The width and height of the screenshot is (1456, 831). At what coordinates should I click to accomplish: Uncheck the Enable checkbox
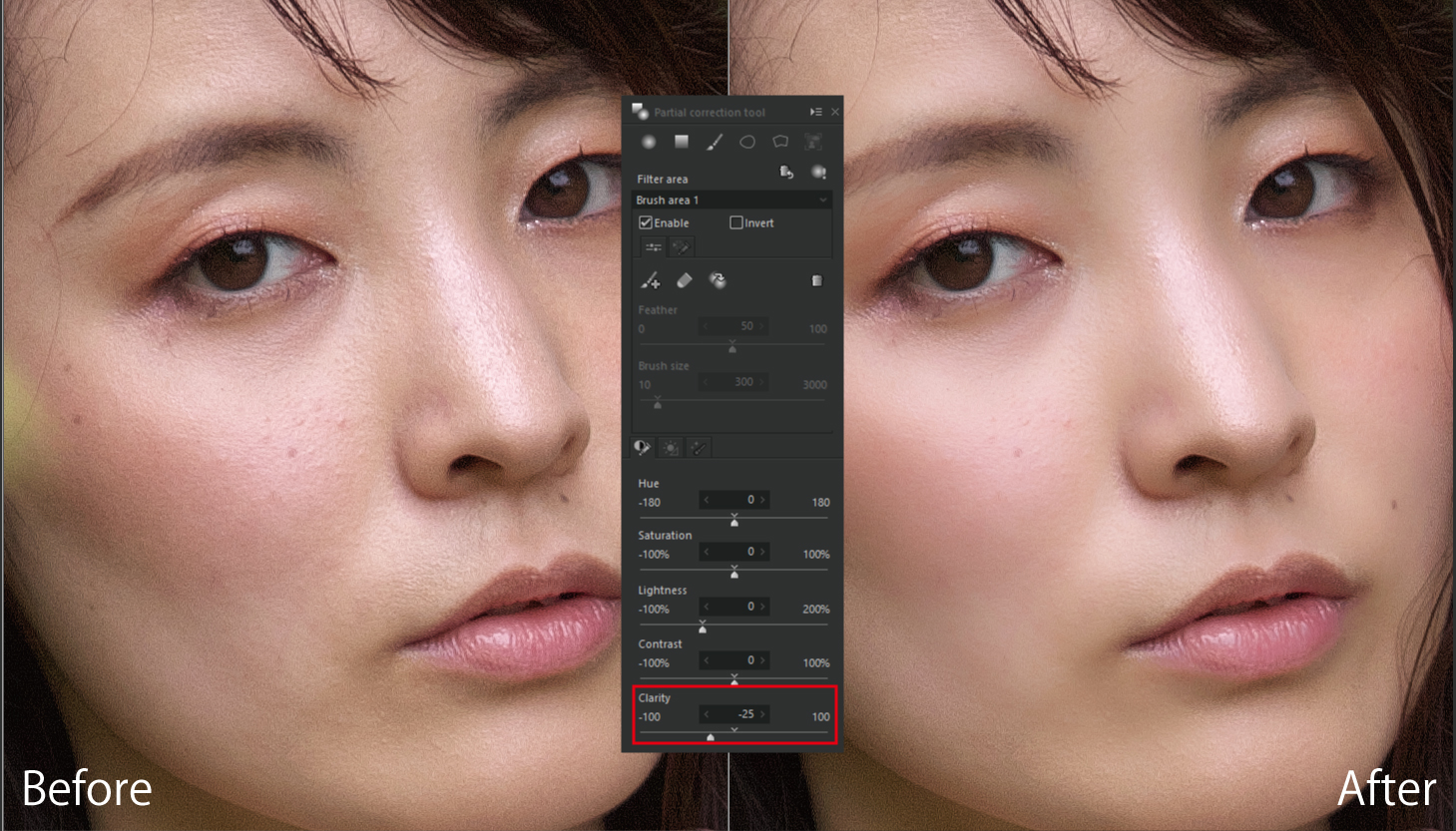(646, 222)
